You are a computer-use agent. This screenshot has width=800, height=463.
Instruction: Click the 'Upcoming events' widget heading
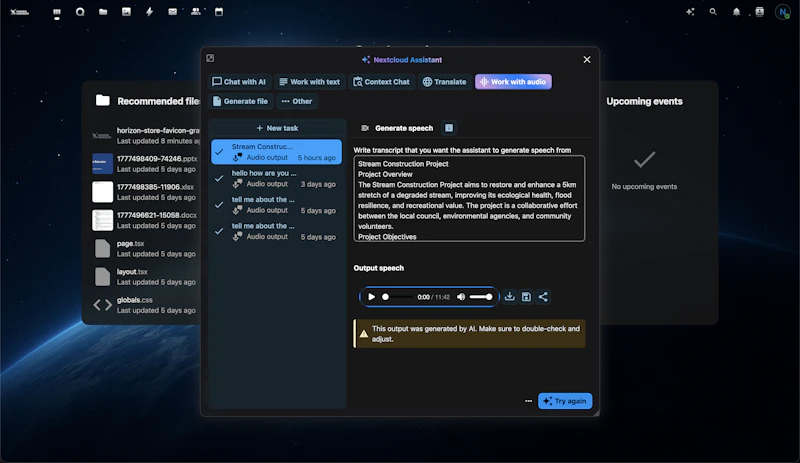pyautogui.click(x=644, y=101)
